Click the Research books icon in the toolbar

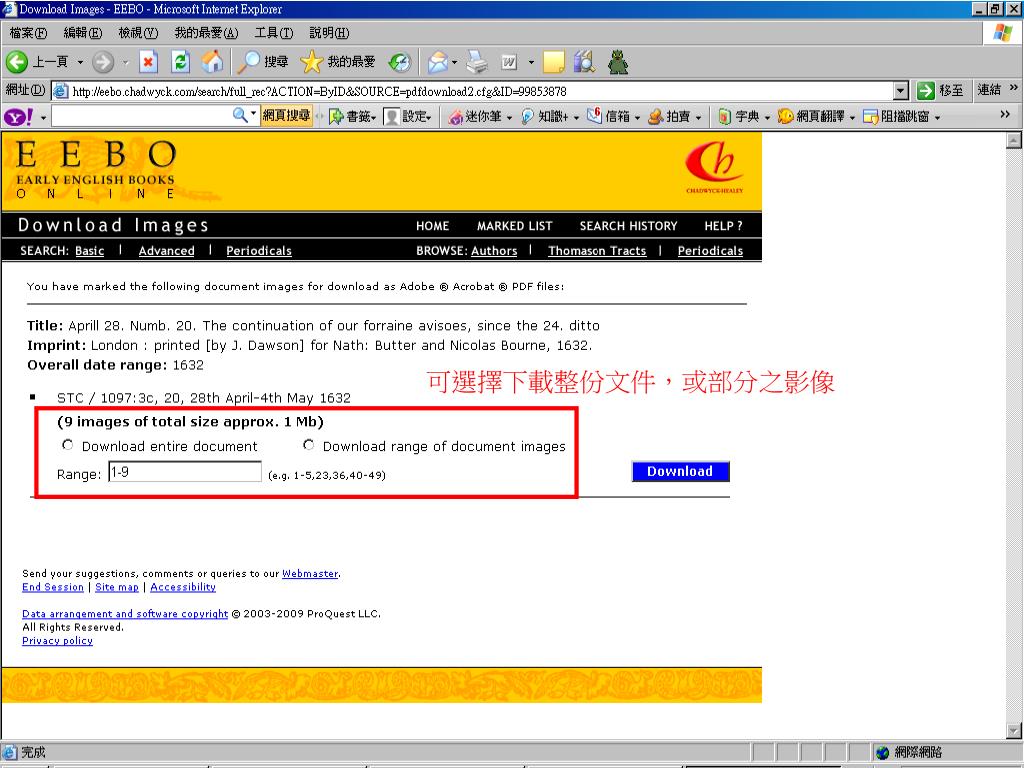pyautogui.click(x=584, y=62)
